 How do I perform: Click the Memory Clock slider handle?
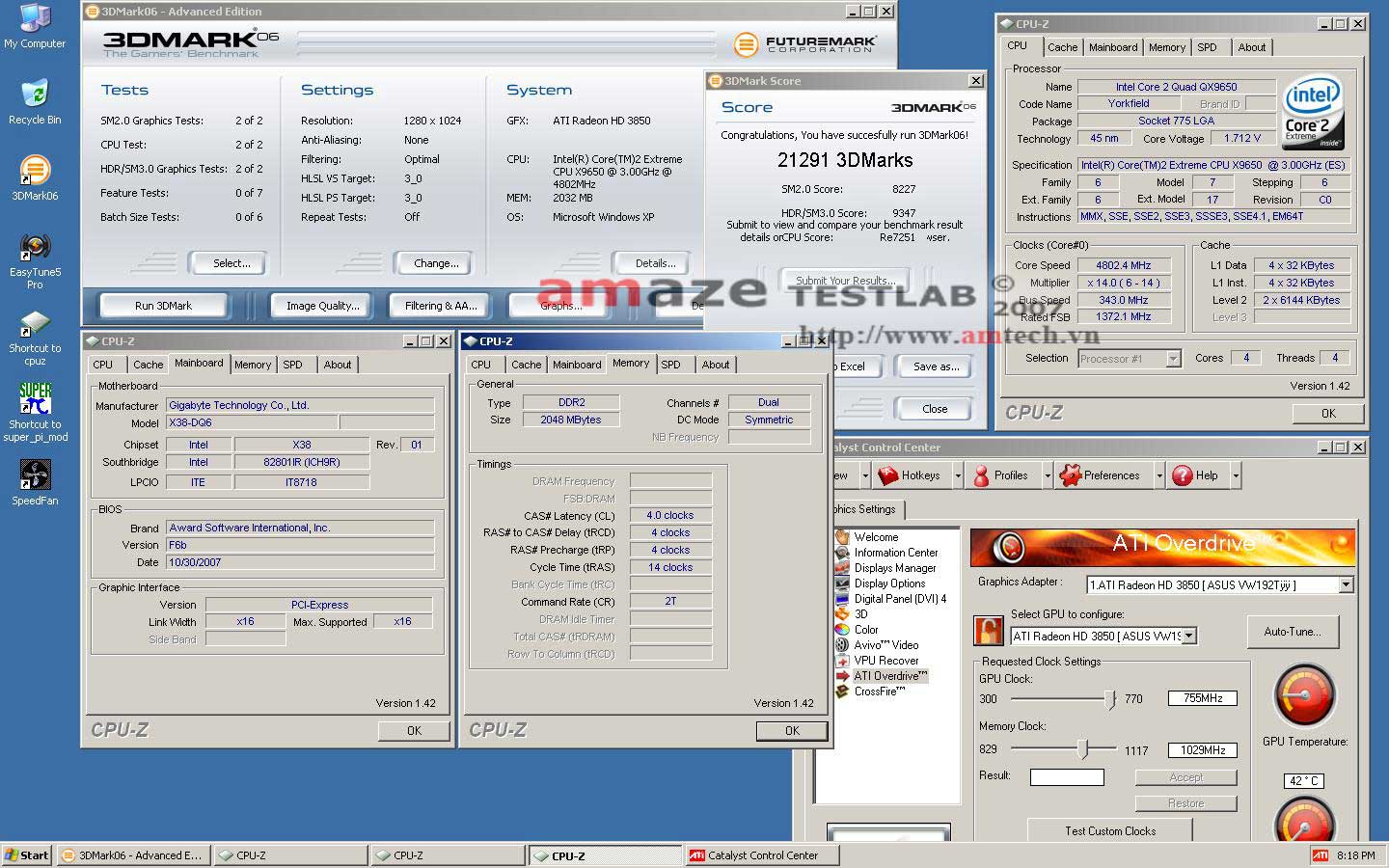[x=1083, y=749]
